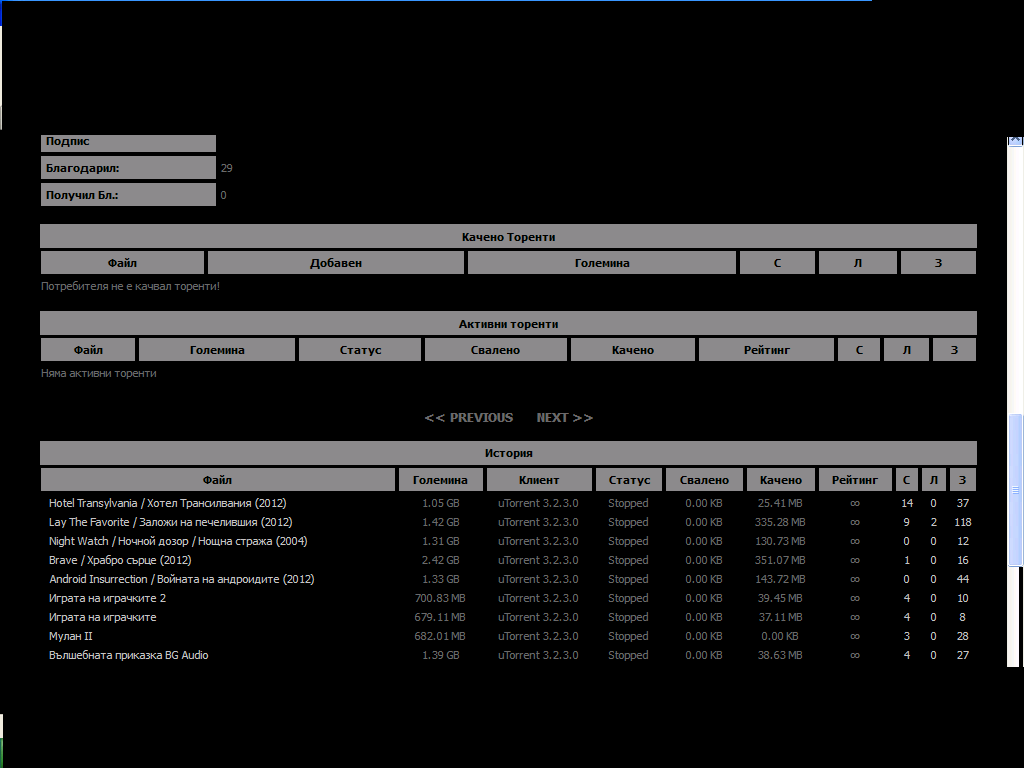Click Активни торенти section header
1024x768 pixels.
(508, 324)
